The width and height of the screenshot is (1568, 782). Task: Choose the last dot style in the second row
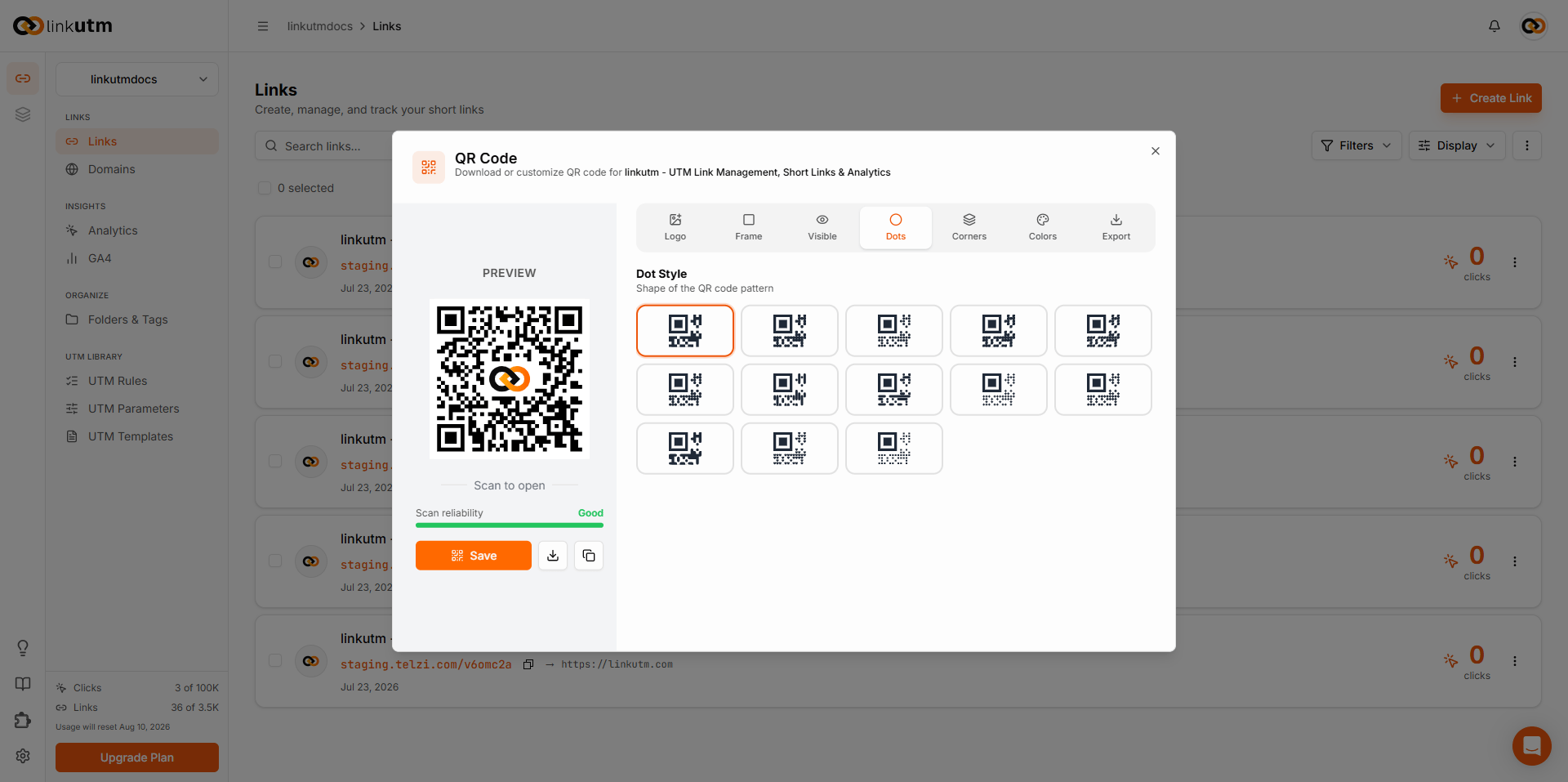(x=1102, y=390)
